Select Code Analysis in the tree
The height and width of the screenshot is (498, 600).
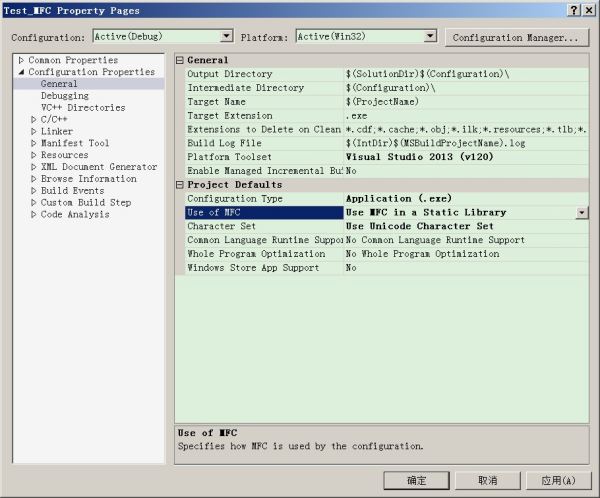[75, 215]
